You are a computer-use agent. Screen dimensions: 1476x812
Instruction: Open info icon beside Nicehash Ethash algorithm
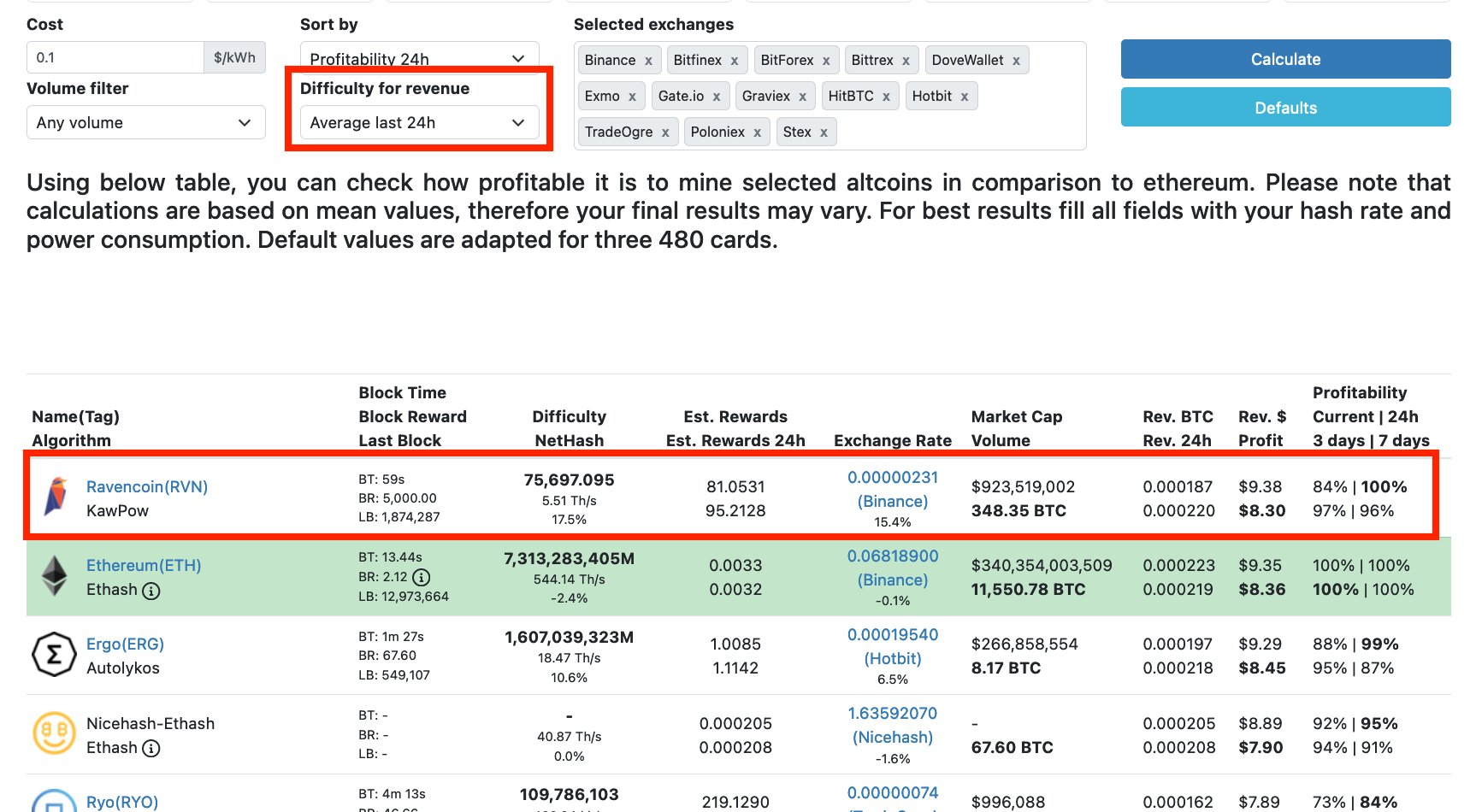pos(151,749)
